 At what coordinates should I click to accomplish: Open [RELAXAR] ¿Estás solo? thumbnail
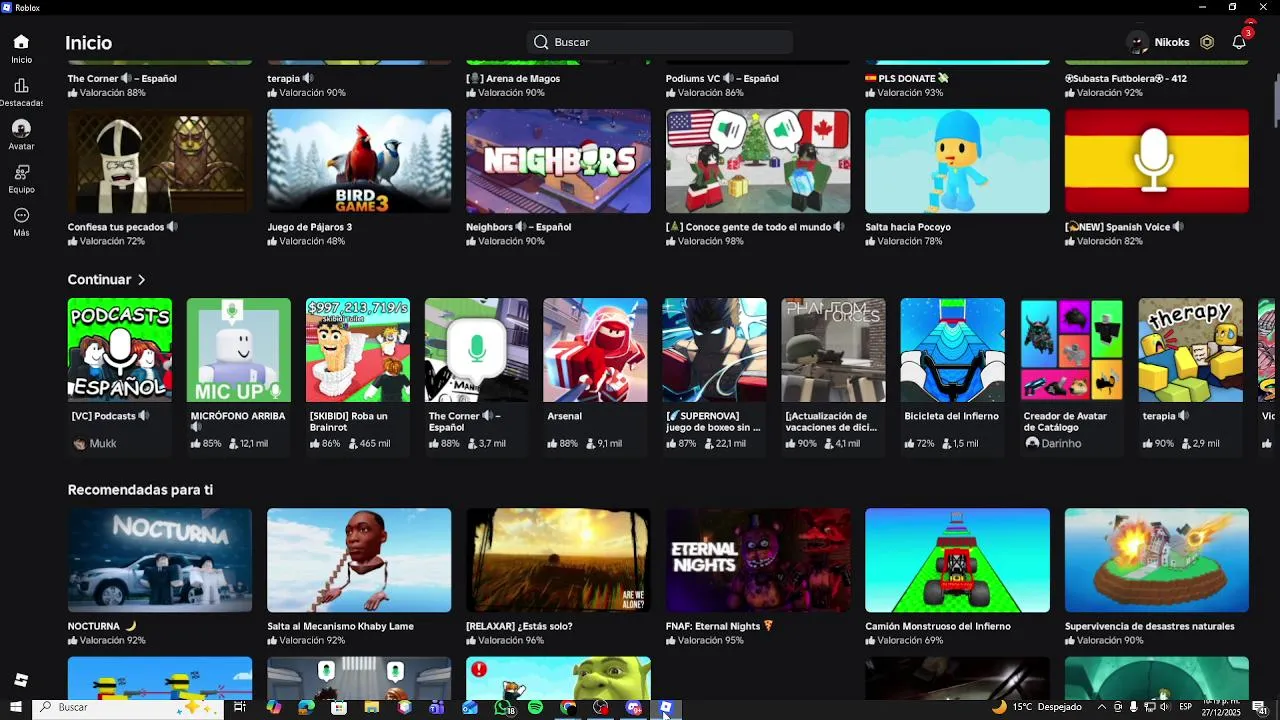tap(558, 560)
